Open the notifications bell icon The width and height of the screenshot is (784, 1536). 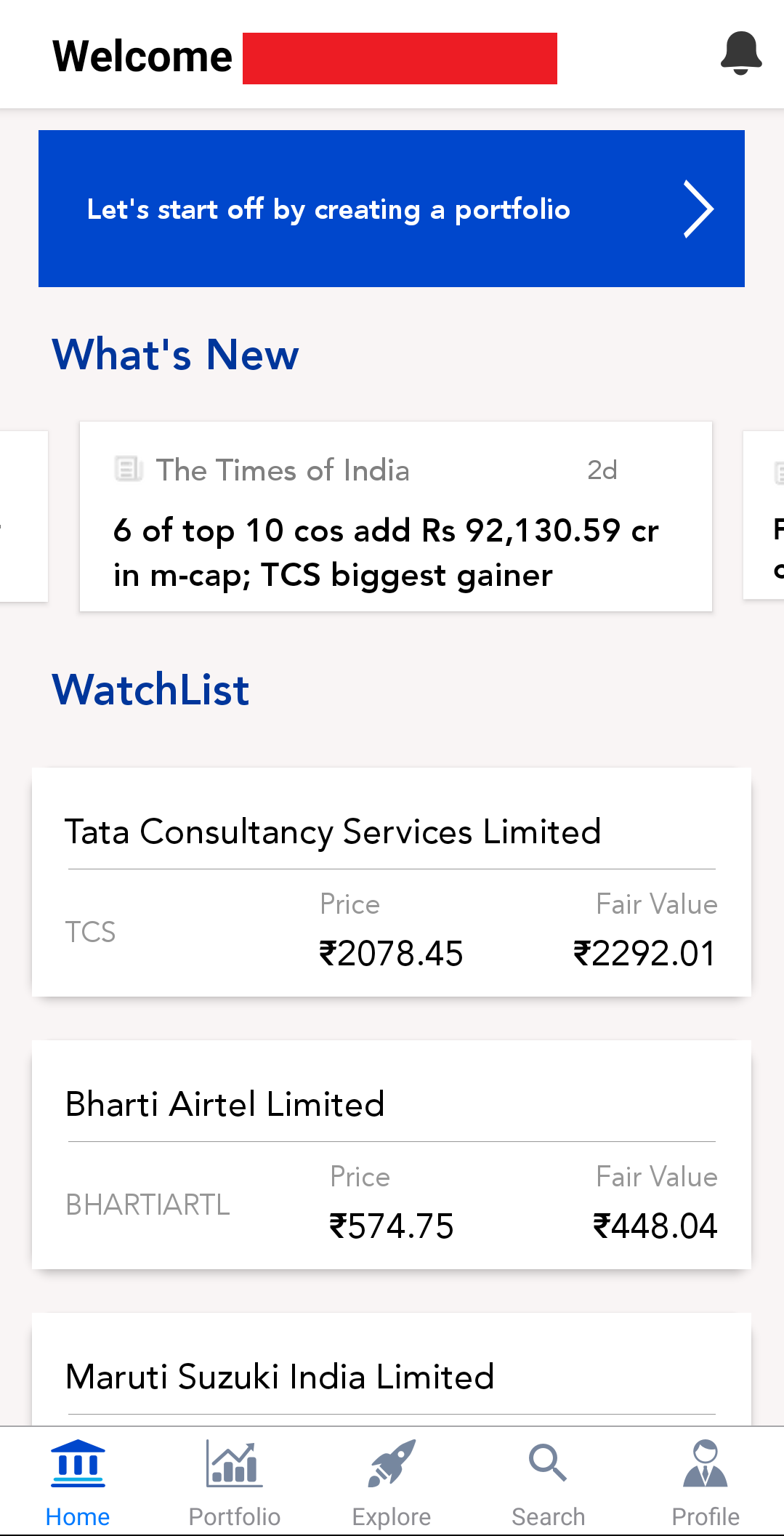(x=740, y=53)
